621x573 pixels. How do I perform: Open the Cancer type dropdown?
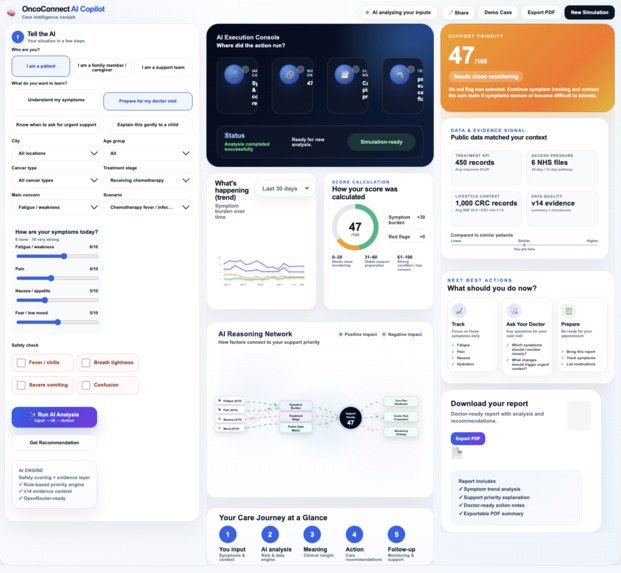point(56,180)
